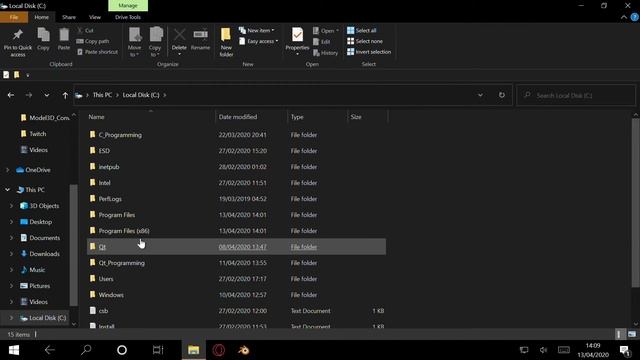
Task: Open the Drive Tools tab
Action: point(128,17)
